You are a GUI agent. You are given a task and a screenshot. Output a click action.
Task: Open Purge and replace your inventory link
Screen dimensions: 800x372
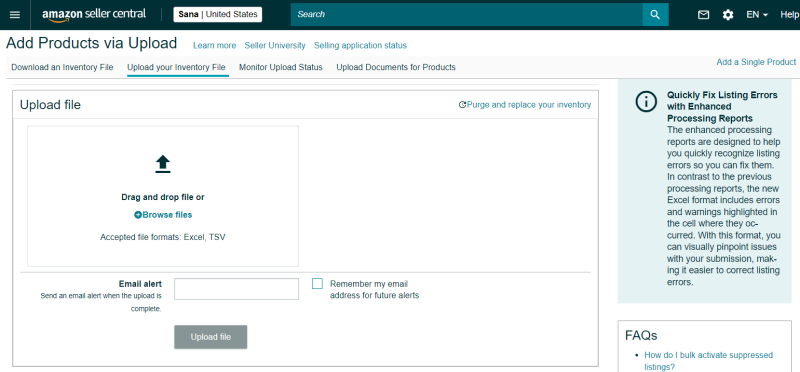point(525,105)
